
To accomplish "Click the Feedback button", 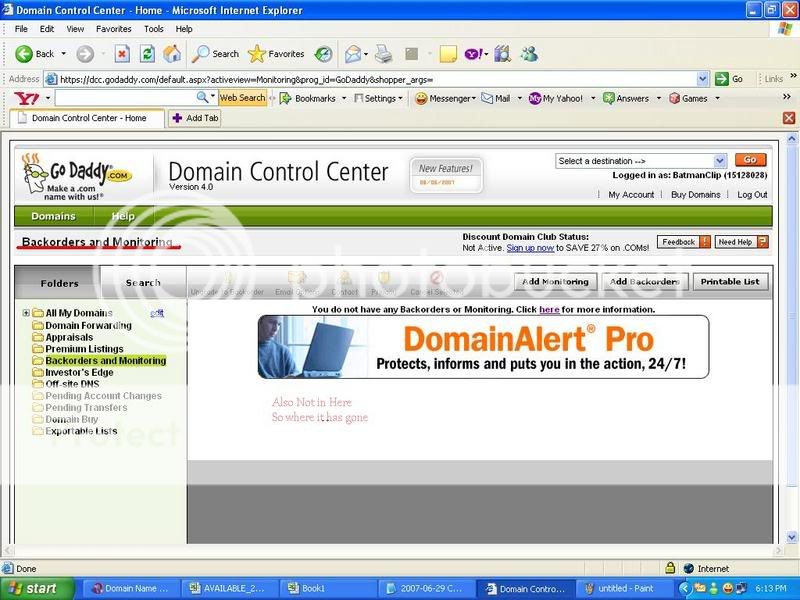I will point(684,242).
